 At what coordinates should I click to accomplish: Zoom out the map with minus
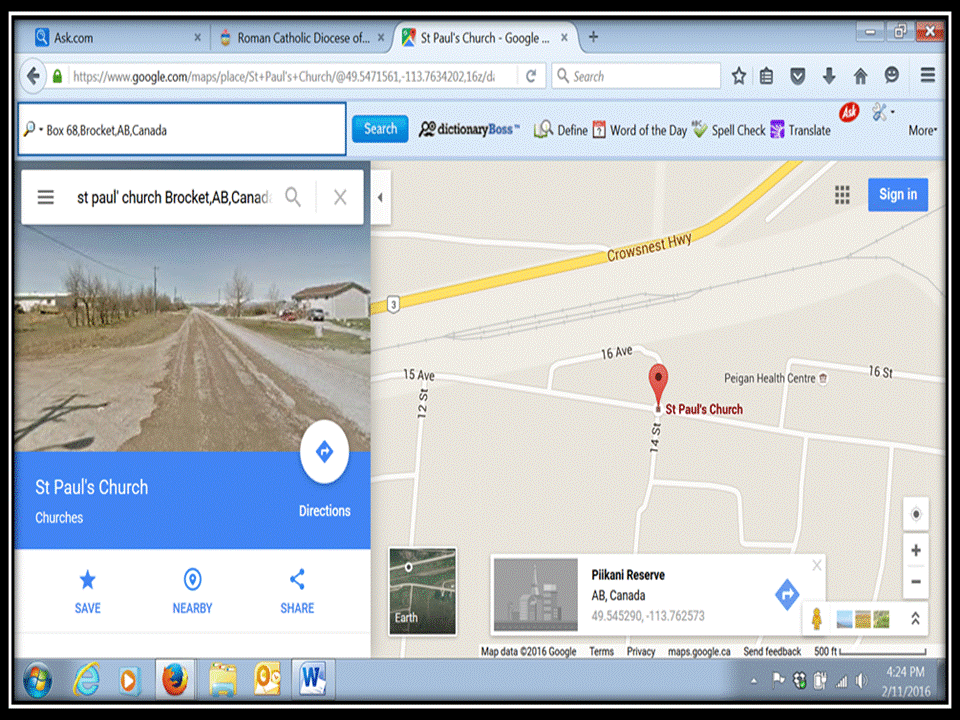[x=916, y=582]
